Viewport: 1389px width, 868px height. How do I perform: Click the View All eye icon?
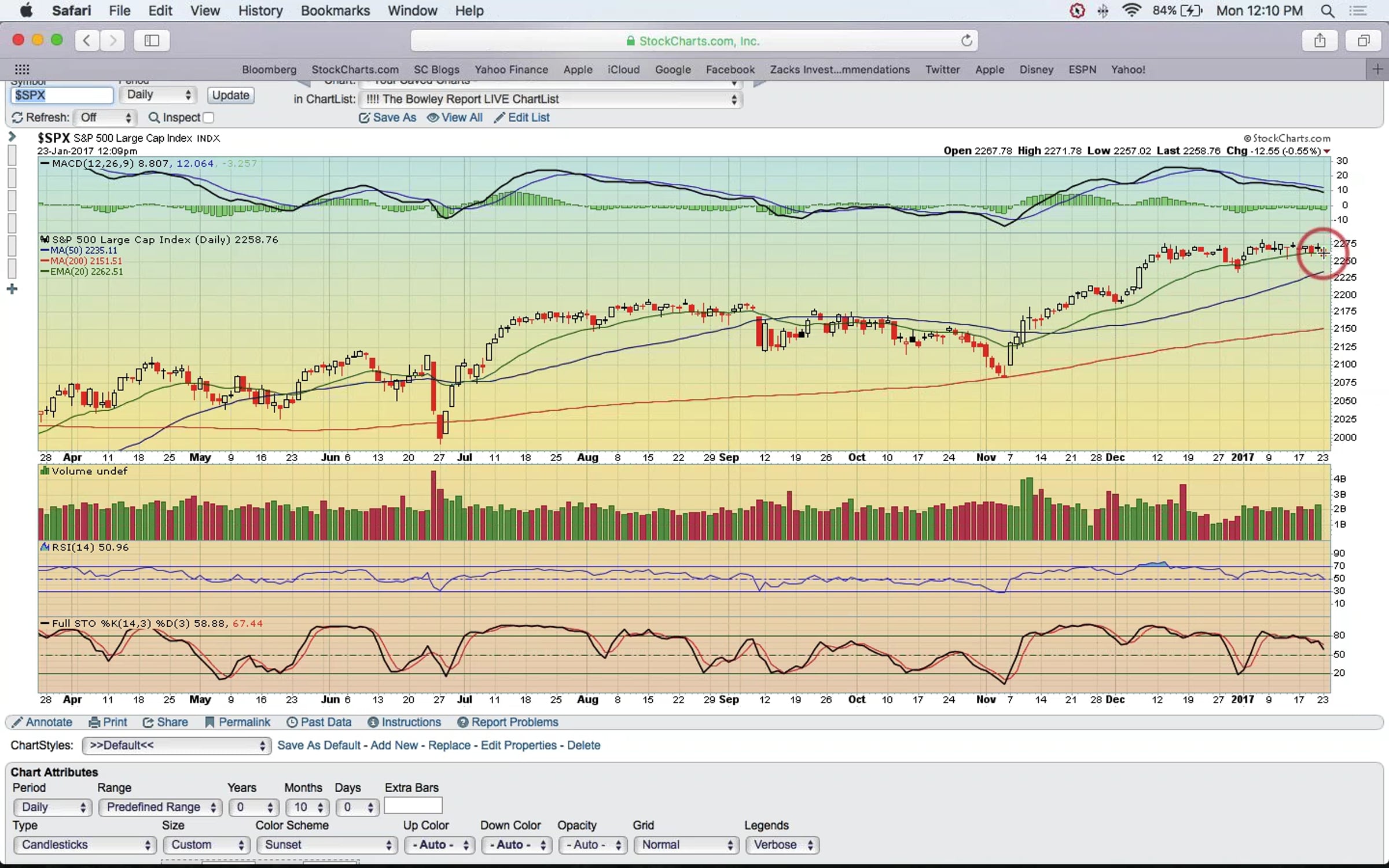[433, 117]
